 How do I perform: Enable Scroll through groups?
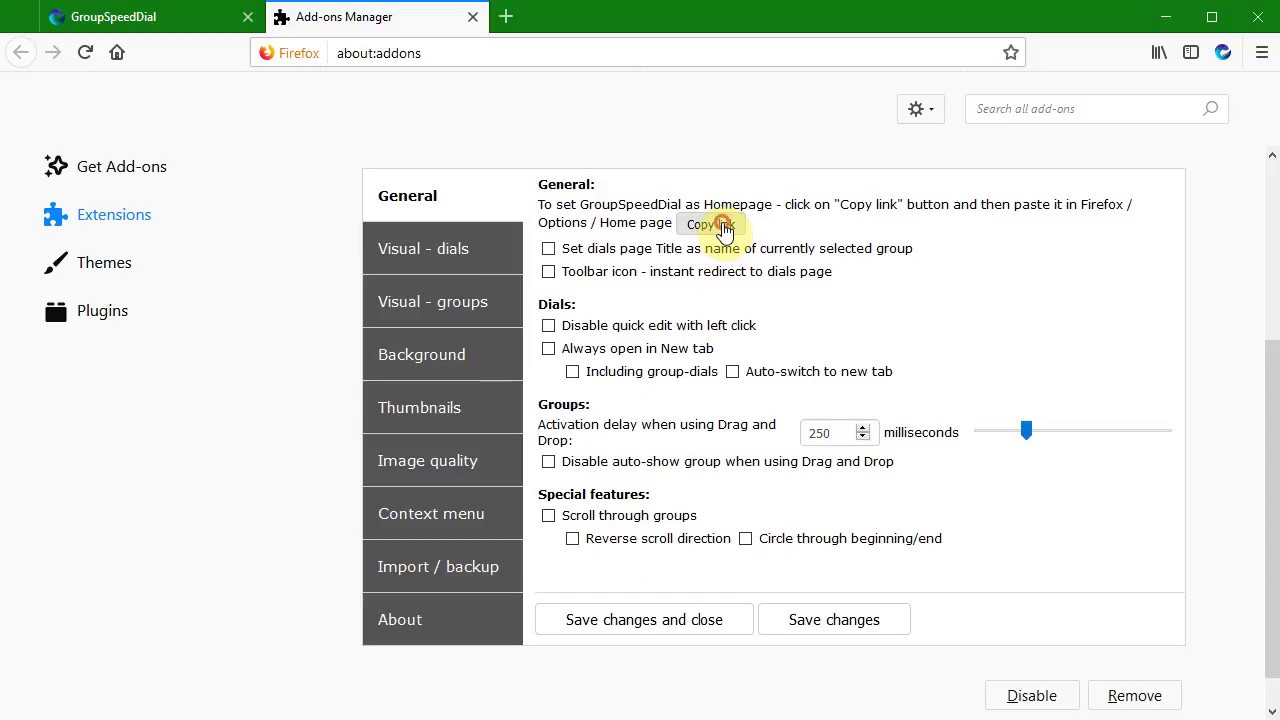pos(548,515)
